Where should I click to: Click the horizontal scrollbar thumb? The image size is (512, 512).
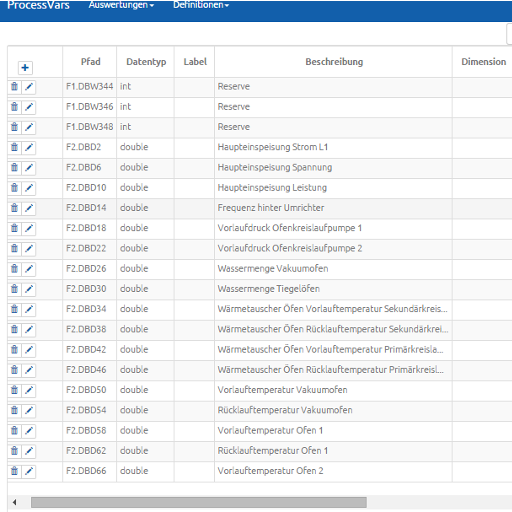tap(199, 502)
